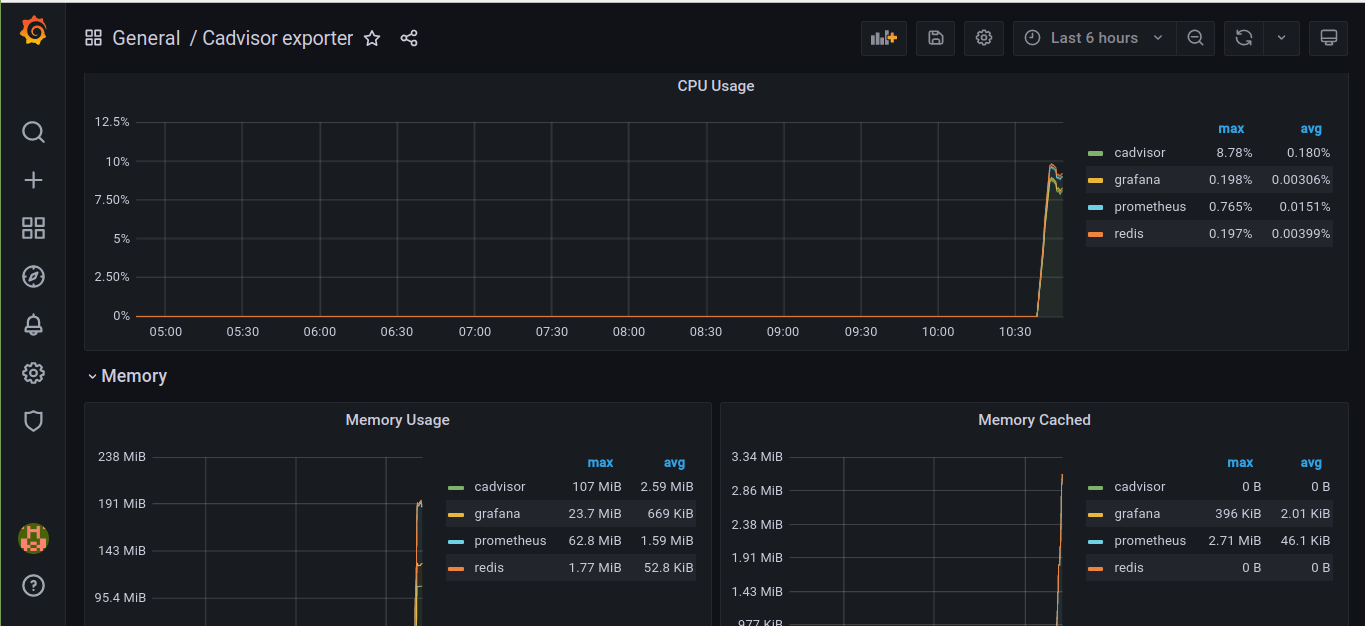Toggle cadvisor series in Memory Usage legend
Image resolution: width=1365 pixels, height=626 pixels.
500,487
